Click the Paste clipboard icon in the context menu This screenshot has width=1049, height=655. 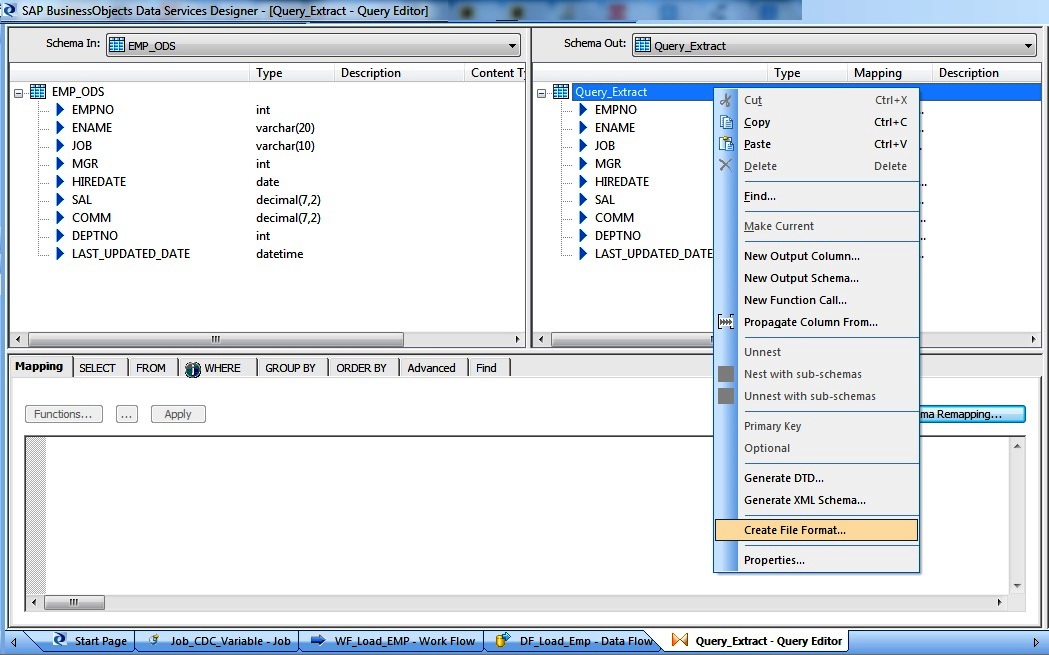[726, 144]
